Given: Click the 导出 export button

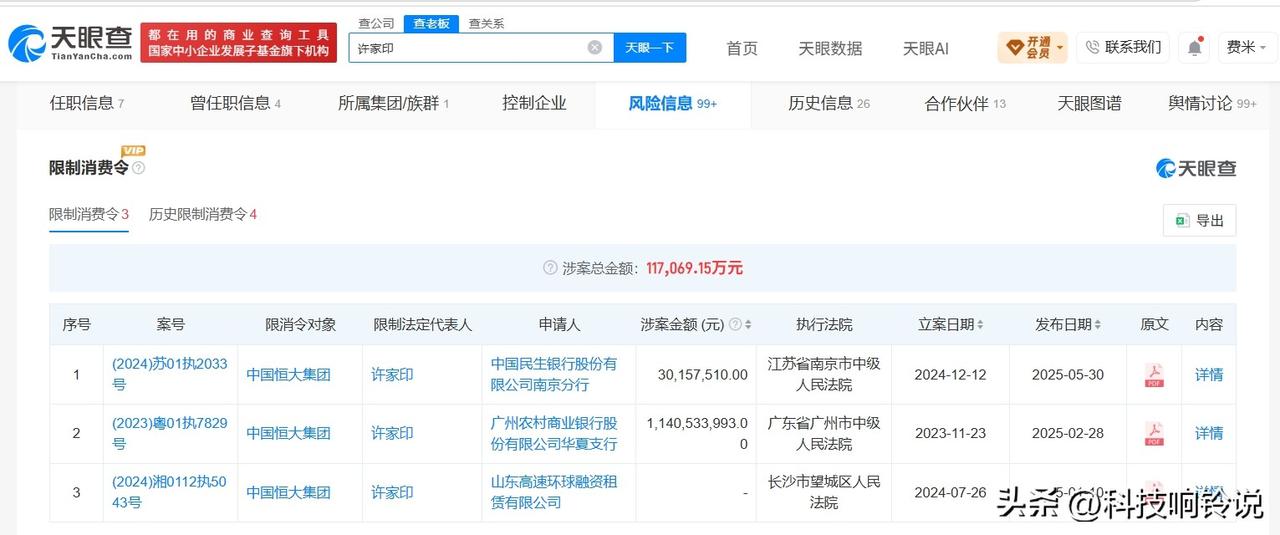Looking at the screenshot, I should 1199,220.
